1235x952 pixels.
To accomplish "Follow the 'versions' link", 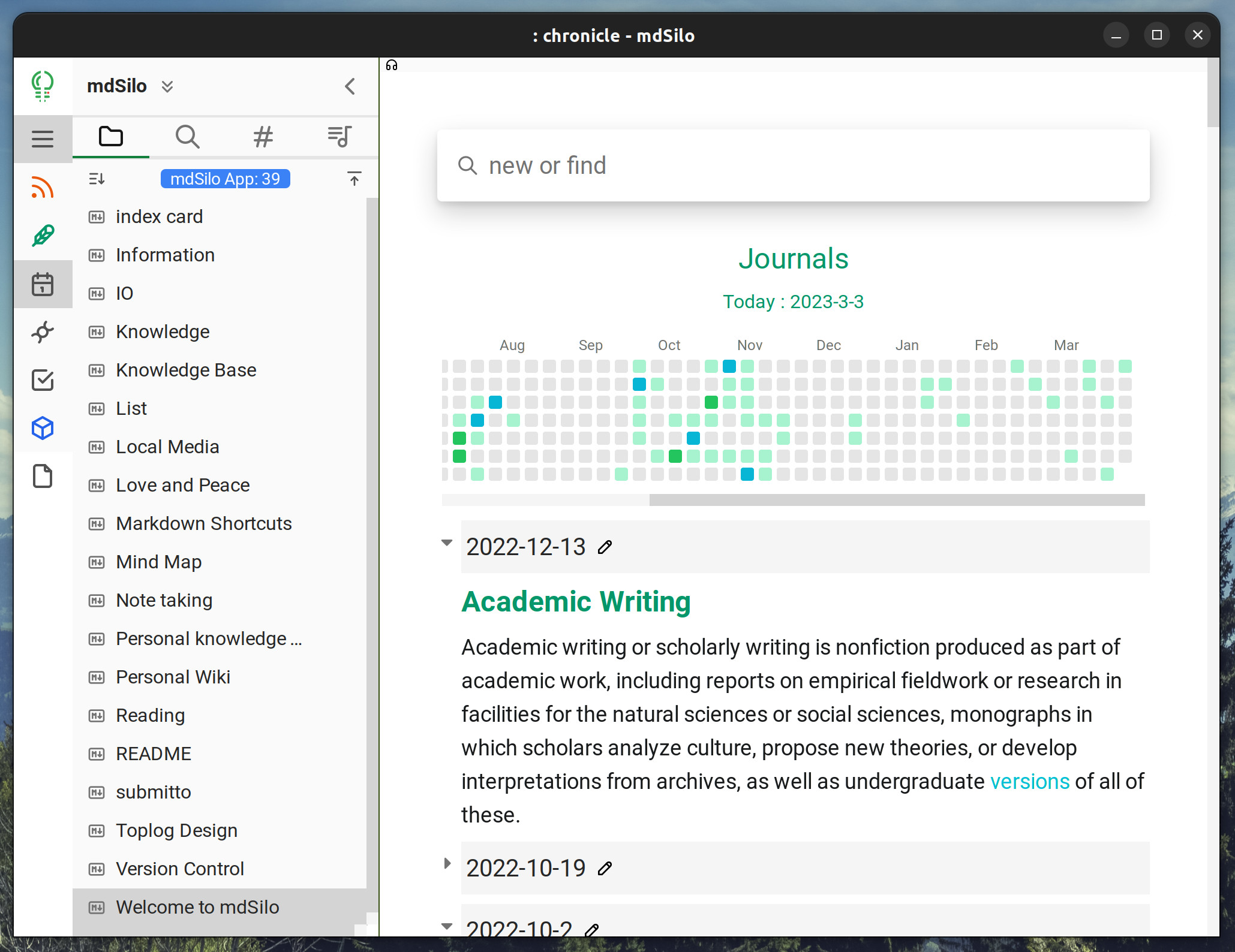I will click(x=1029, y=782).
